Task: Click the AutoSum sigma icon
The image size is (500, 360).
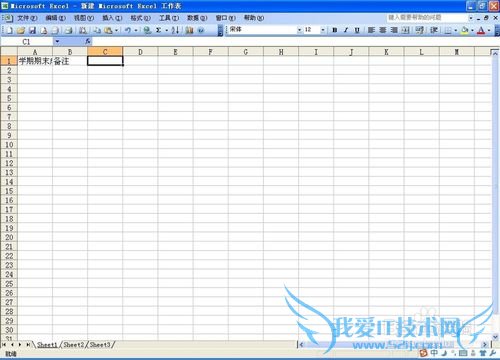Action: pos(159,30)
